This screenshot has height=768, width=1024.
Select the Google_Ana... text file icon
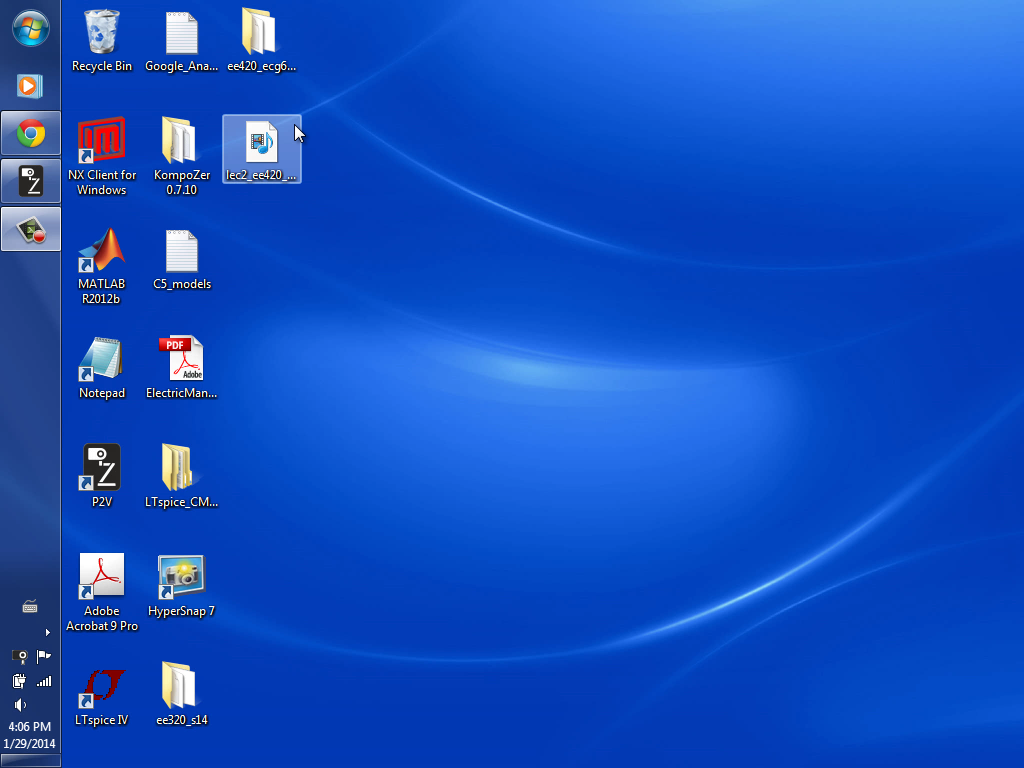click(182, 41)
